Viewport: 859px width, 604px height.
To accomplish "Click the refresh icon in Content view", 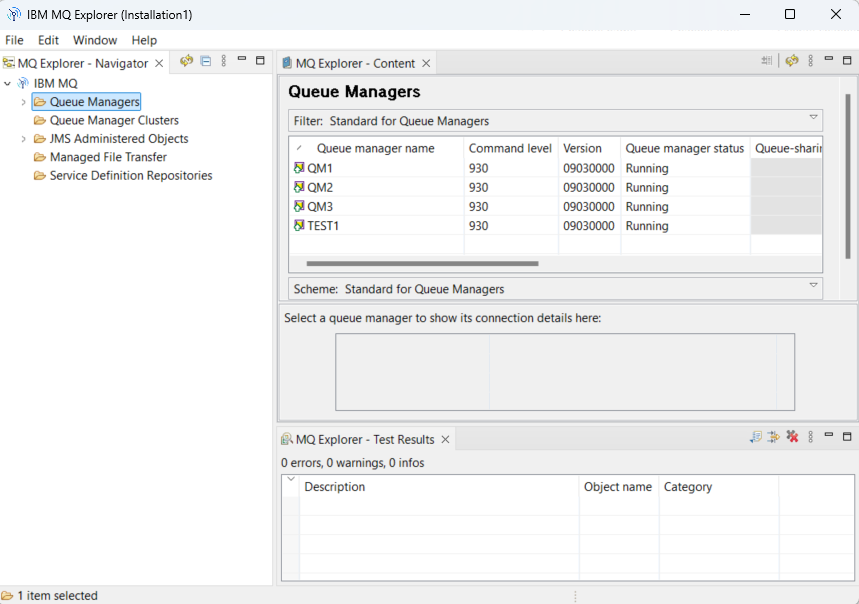I will [792, 61].
